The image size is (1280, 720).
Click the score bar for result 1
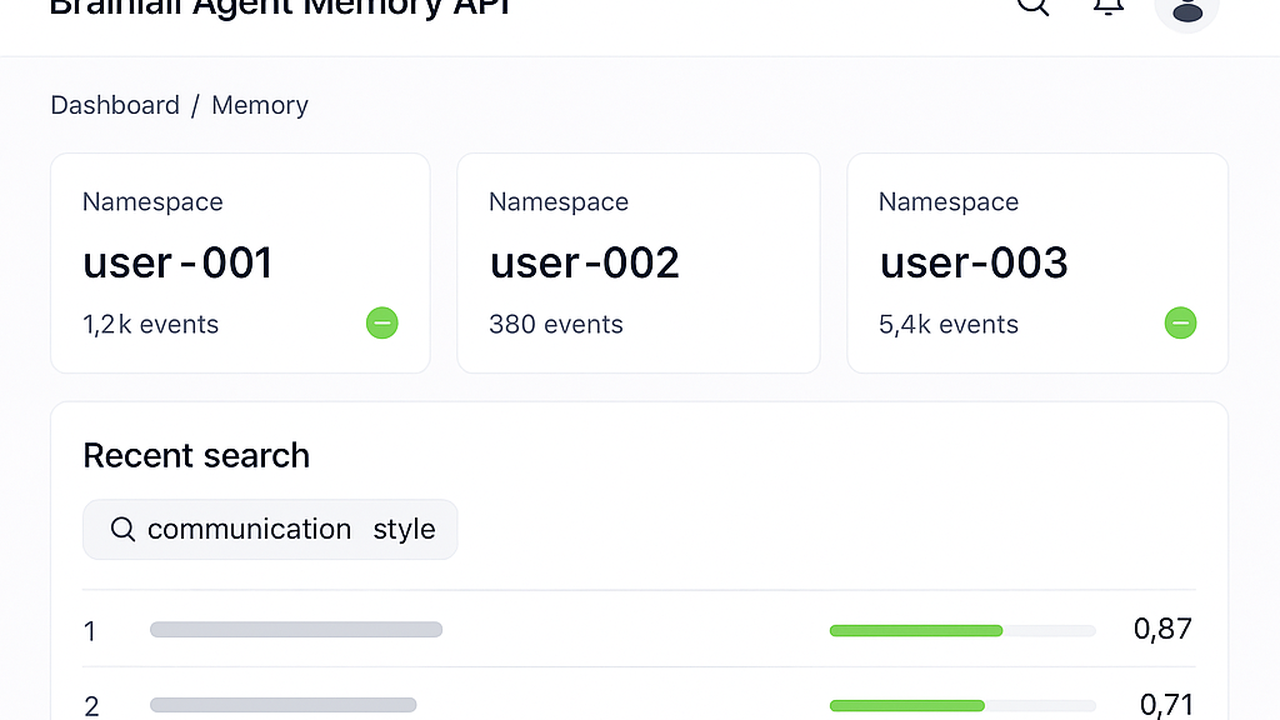962,630
